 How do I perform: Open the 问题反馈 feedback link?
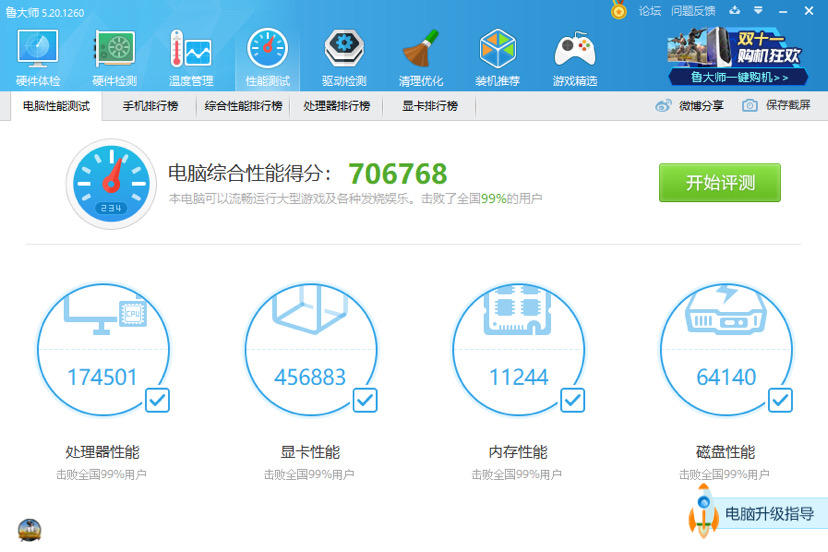point(693,11)
